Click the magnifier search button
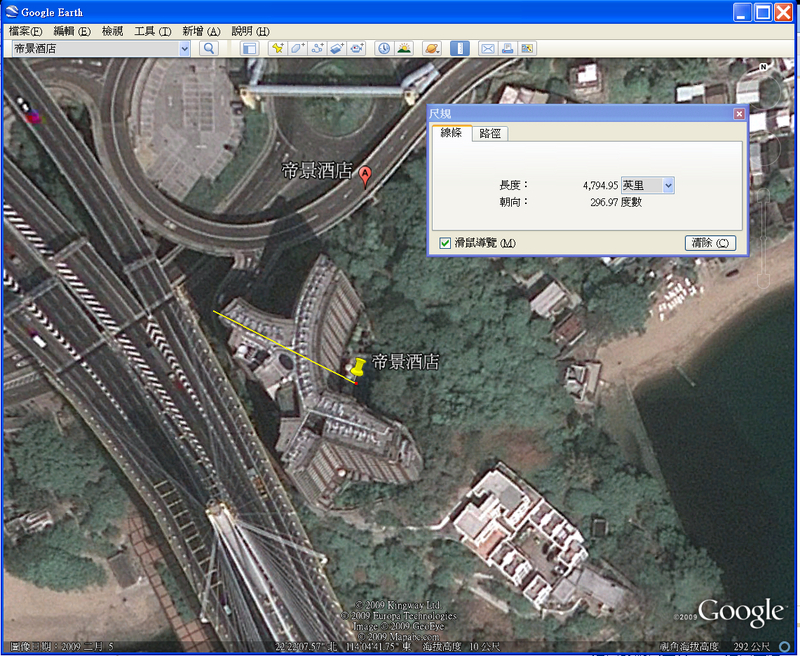The image size is (800, 656). (209, 48)
